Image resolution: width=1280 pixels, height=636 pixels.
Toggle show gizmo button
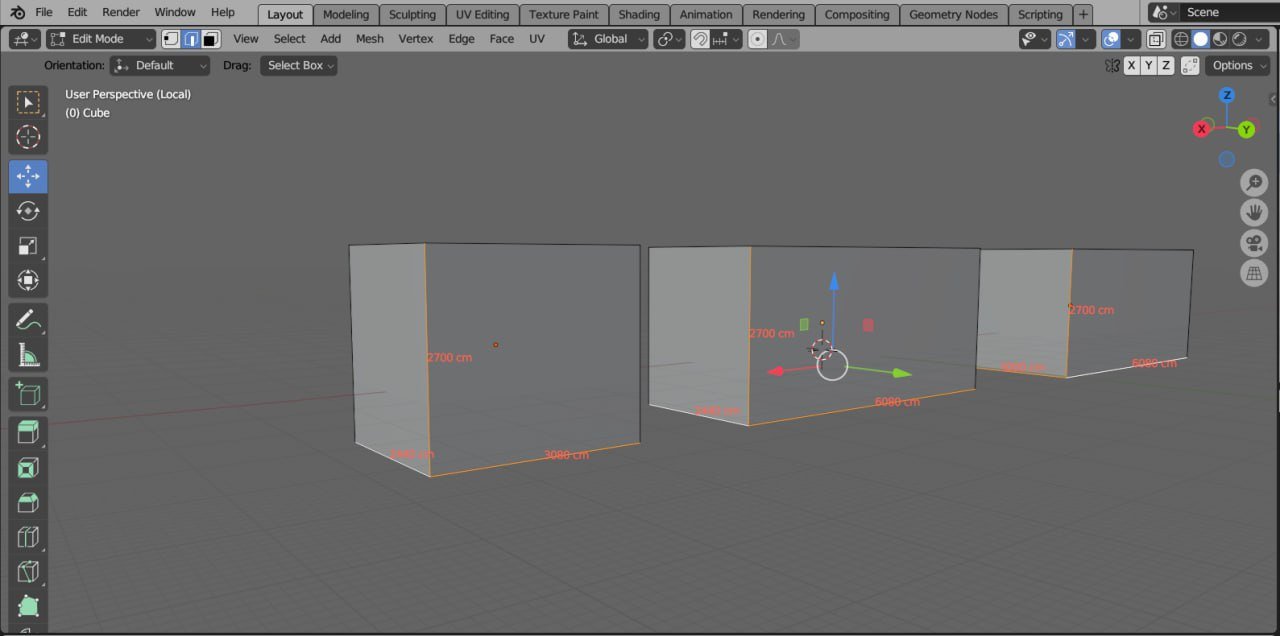[1066, 39]
